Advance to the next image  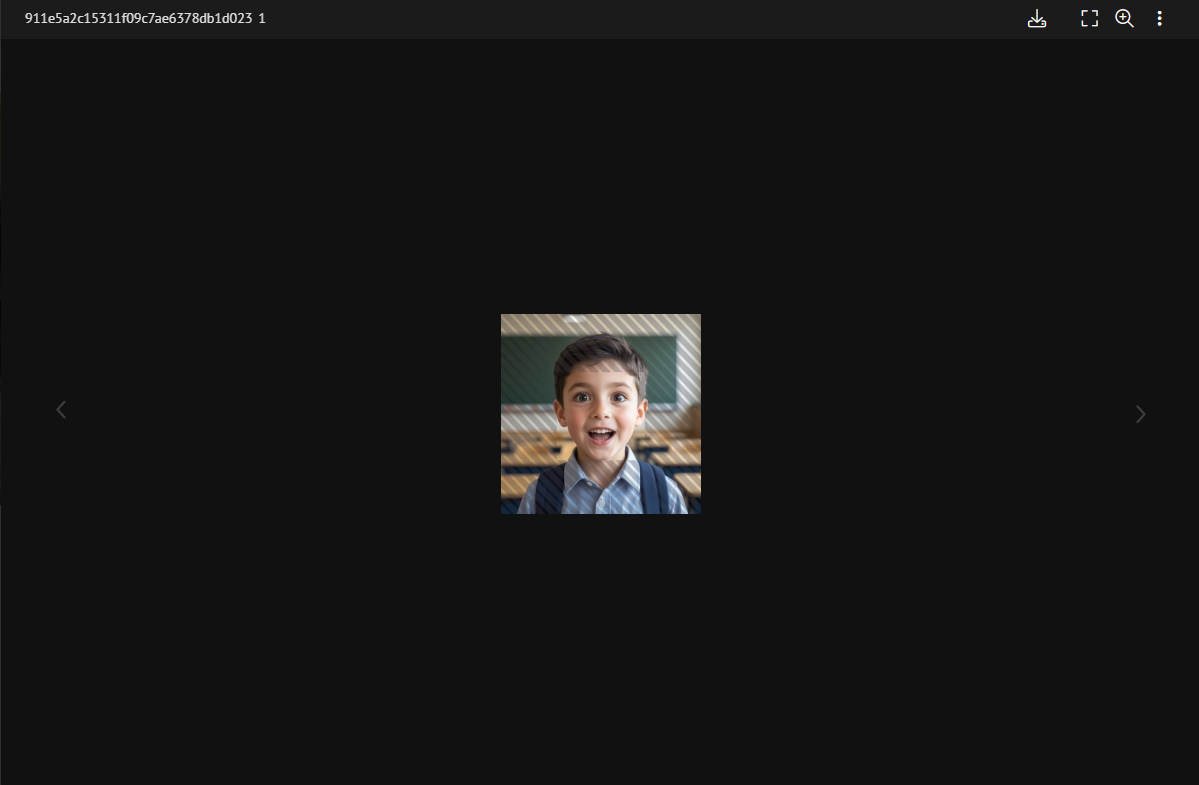(x=1140, y=414)
